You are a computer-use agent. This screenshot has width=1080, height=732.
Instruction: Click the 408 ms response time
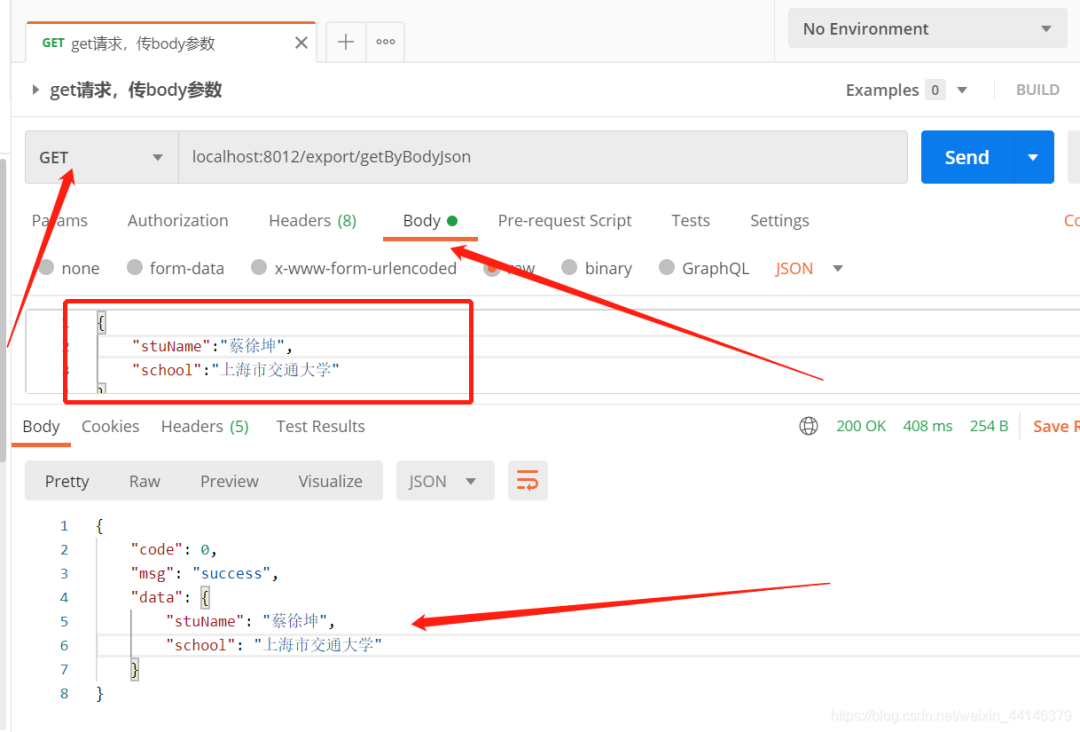tap(928, 426)
